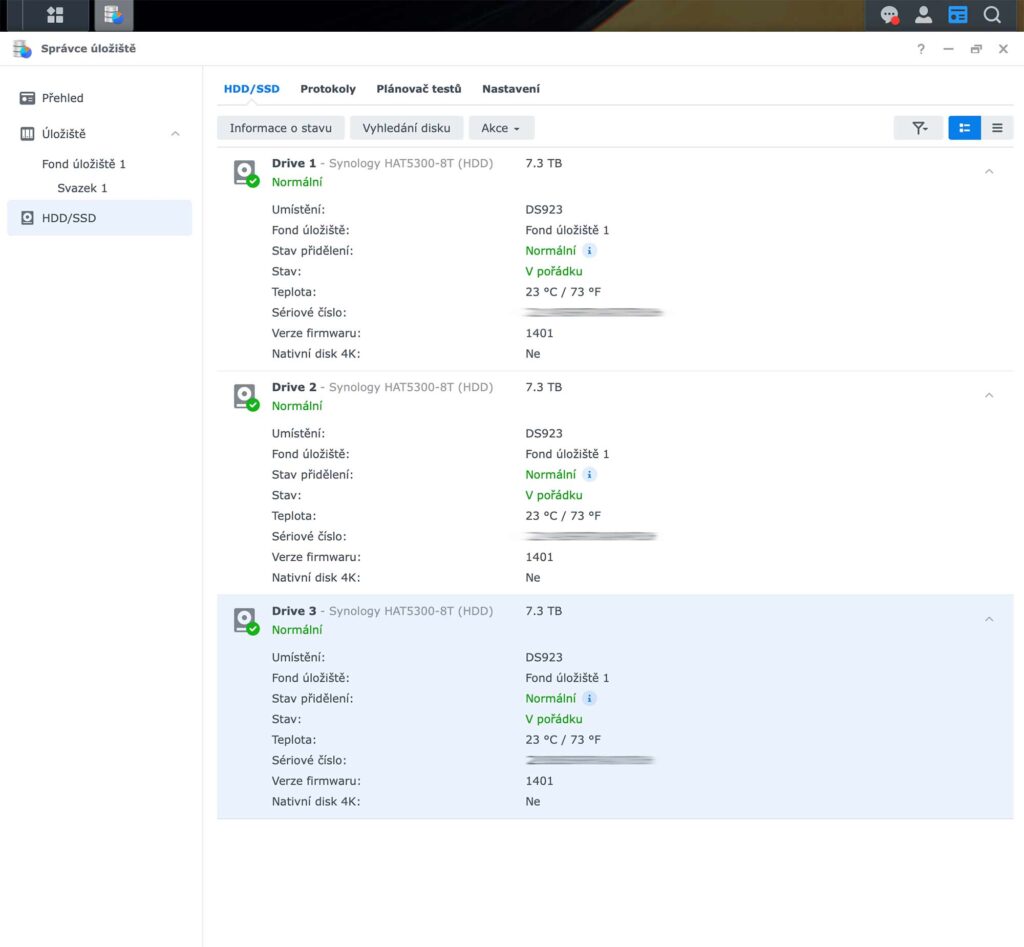
Task: Click the Drive 1 disk status icon
Action: [x=246, y=174]
